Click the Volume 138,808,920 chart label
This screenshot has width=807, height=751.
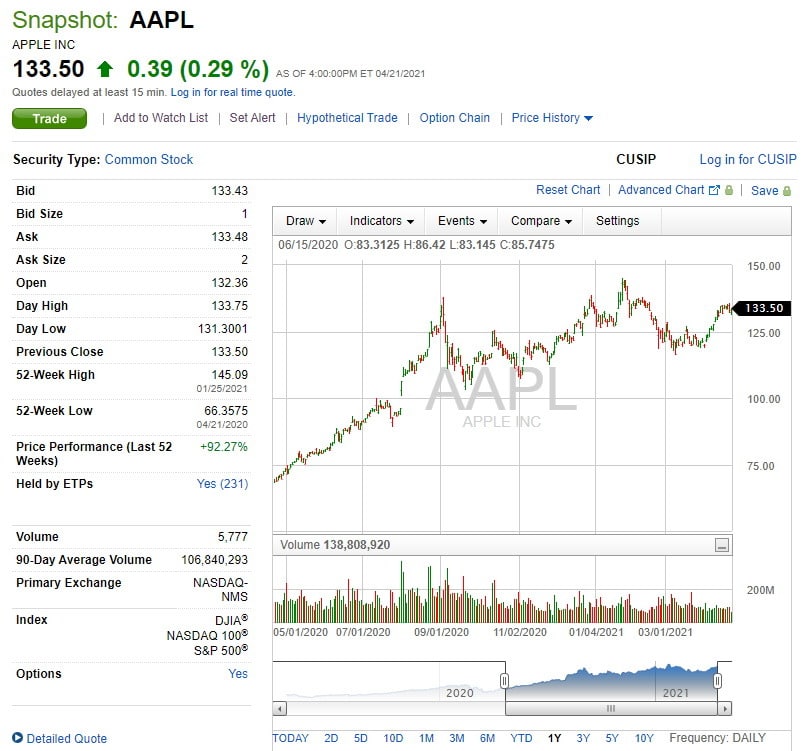pos(335,545)
